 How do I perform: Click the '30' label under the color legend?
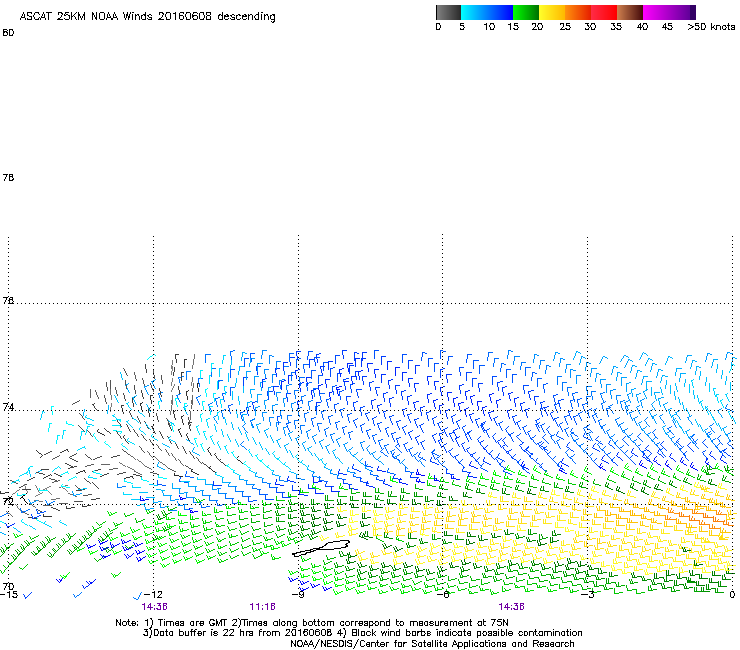(x=590, y=27)
